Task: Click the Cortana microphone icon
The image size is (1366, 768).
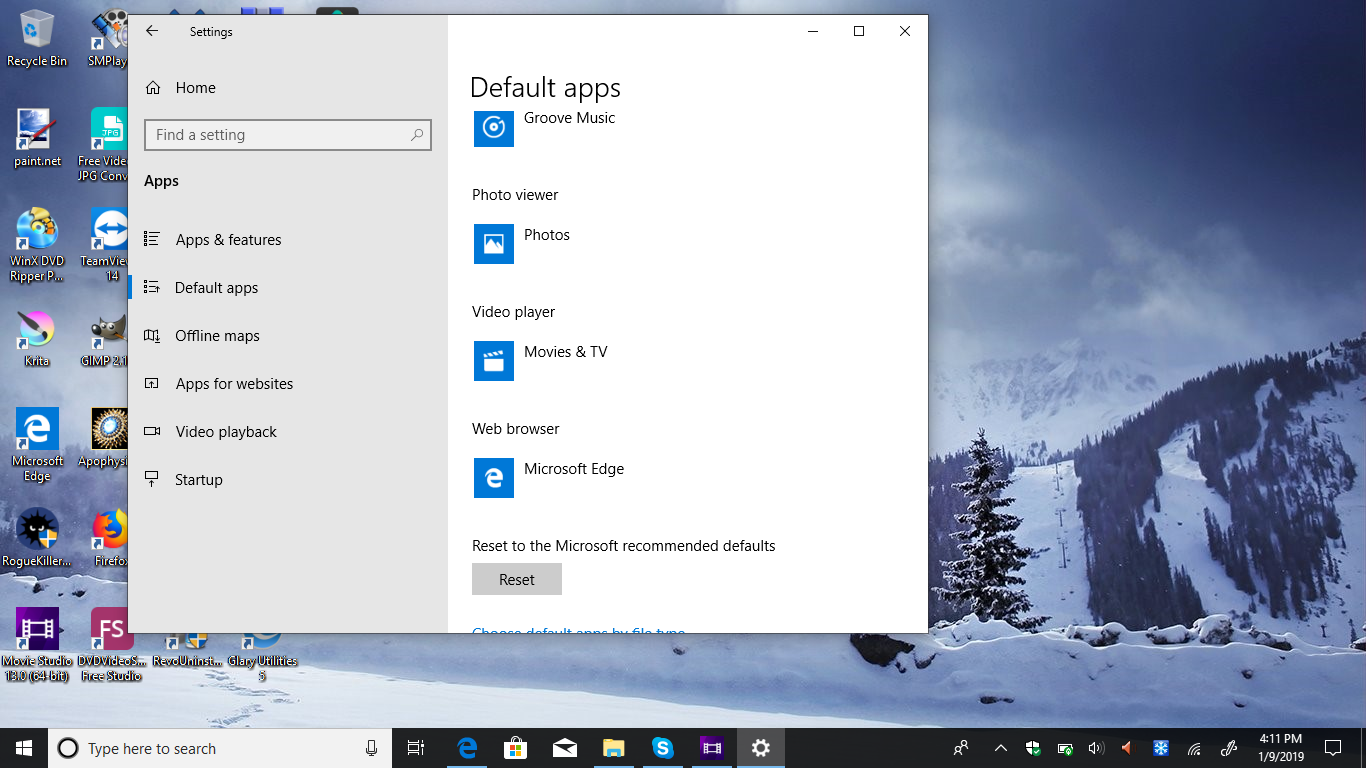Action: pos(371,748)
